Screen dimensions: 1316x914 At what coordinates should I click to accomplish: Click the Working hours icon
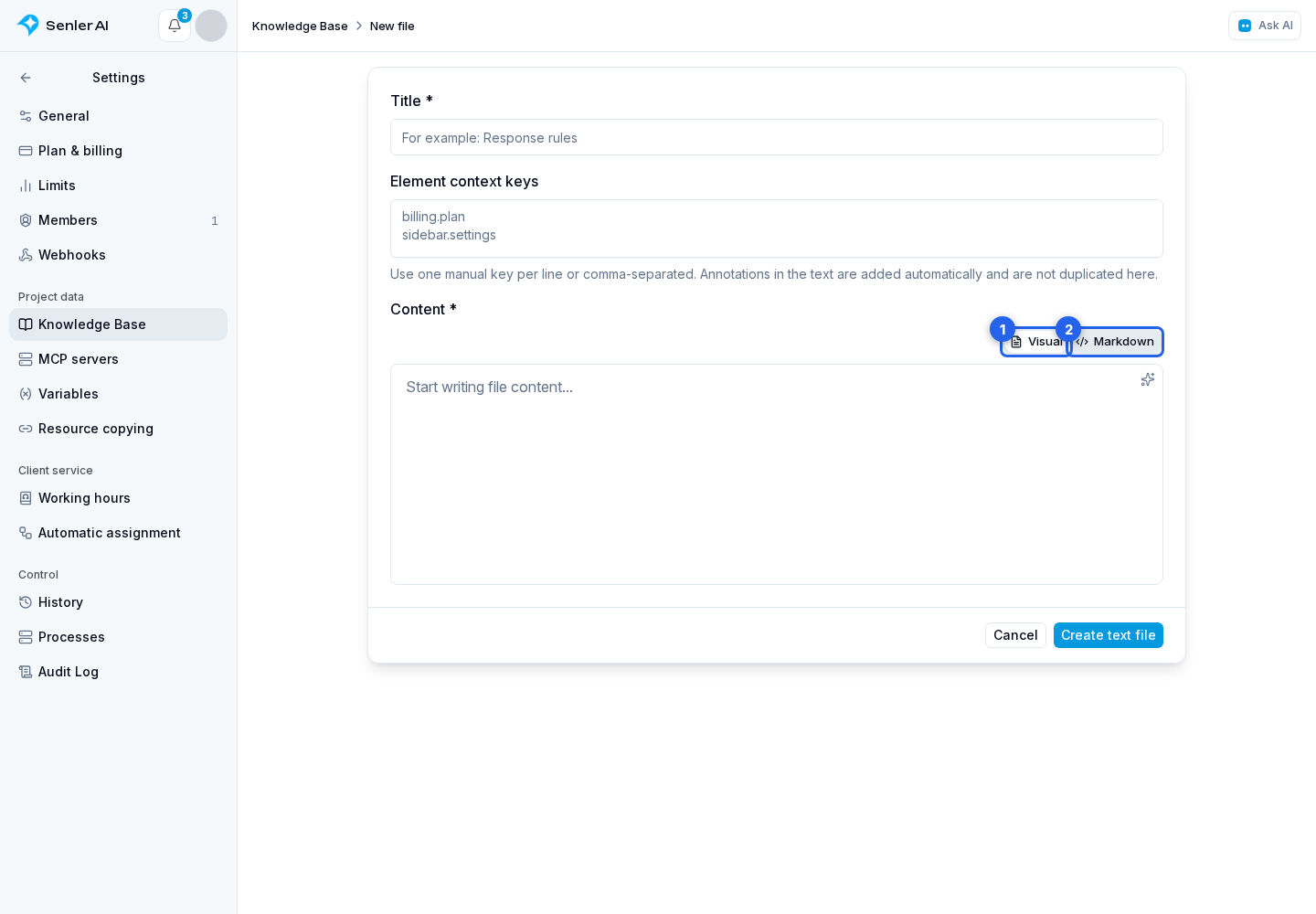[x=26, y=498]
